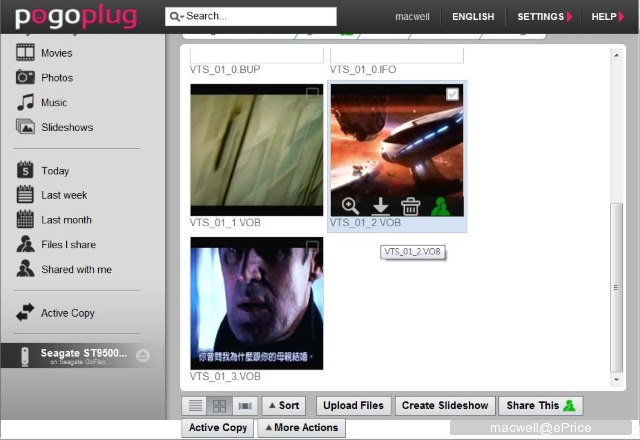Switch to filmstrip view
The width and height of the screenshot is (640, 440).
pos(245,406)
